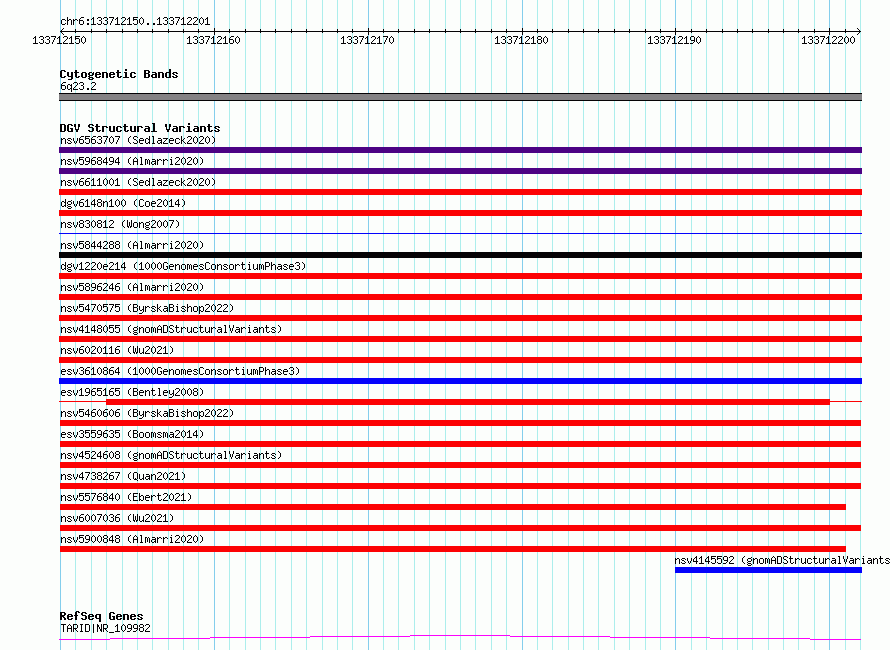The image size is (890, 650).
Task: Open the nsv5576840 (Ebert2021) label
Action: tap(126, 497)
